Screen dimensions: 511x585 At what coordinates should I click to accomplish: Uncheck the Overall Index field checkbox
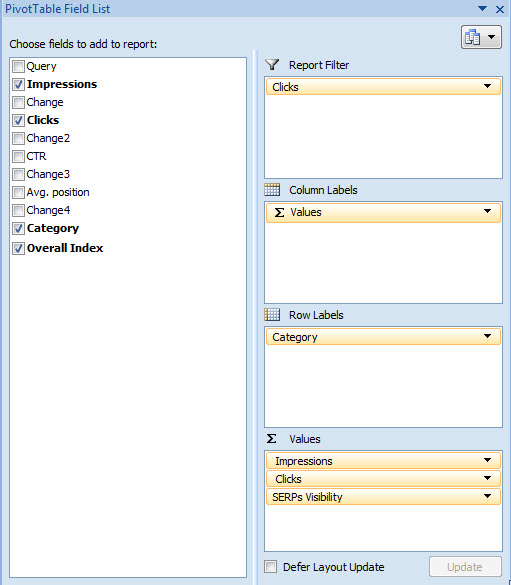tap(18, 248)
